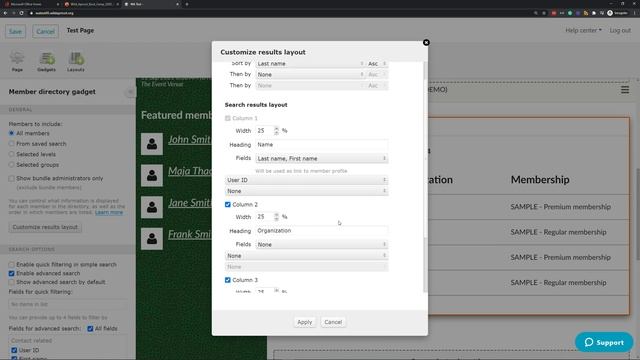Open the second None dropdown under Column 2
This screenshot has width=640, height=360.
pos(306,256)
